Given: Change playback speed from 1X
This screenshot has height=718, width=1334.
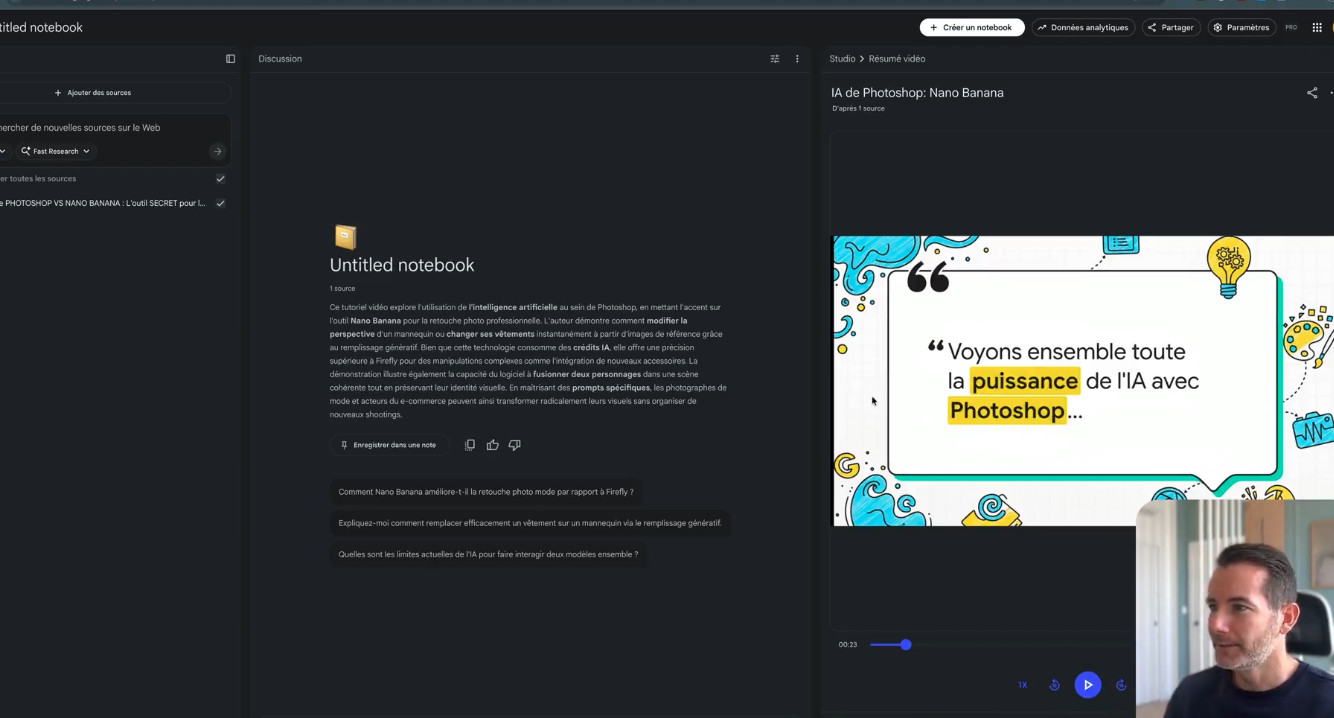Looking at the screenshot, I should [1022, 685].
